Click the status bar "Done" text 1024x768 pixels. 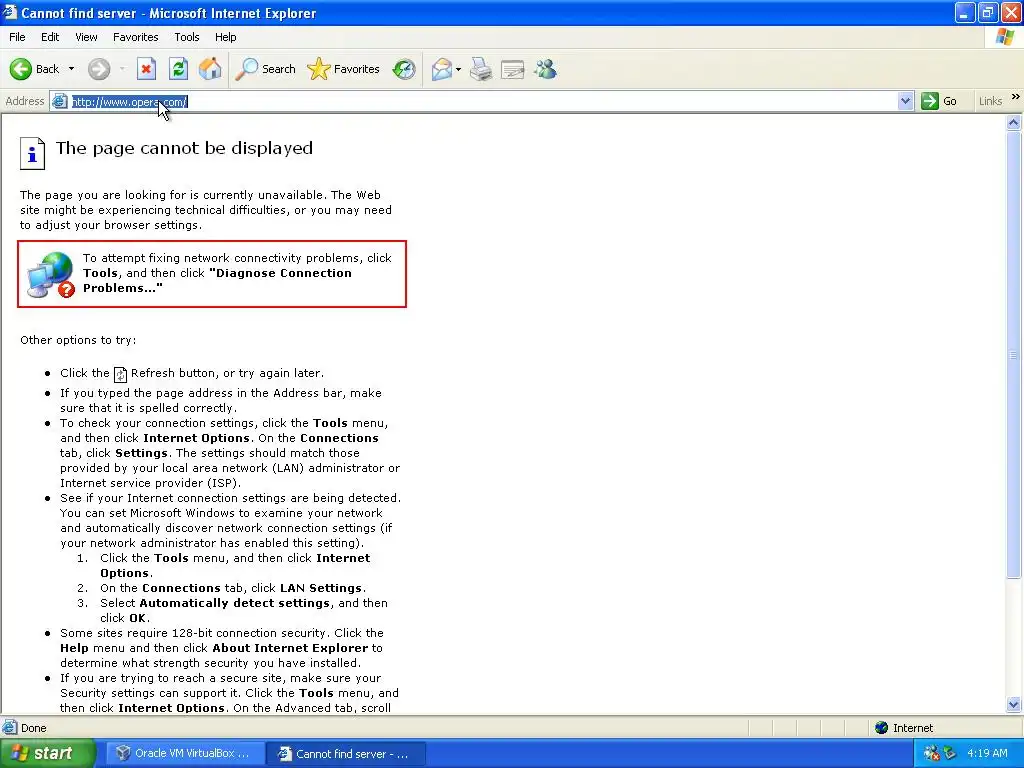tap(33, 728)
